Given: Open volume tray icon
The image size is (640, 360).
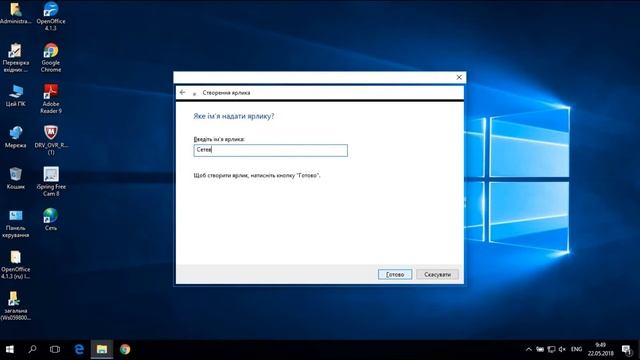Looking at the screenshot, I should pyautogui.click(x=562, y=349).
